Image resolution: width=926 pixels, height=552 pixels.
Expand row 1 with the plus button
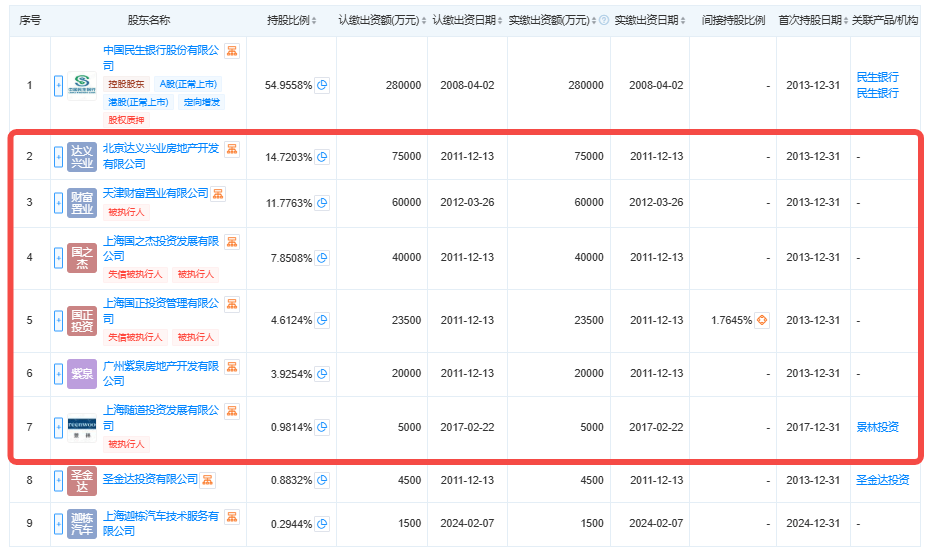pos(57,86)
